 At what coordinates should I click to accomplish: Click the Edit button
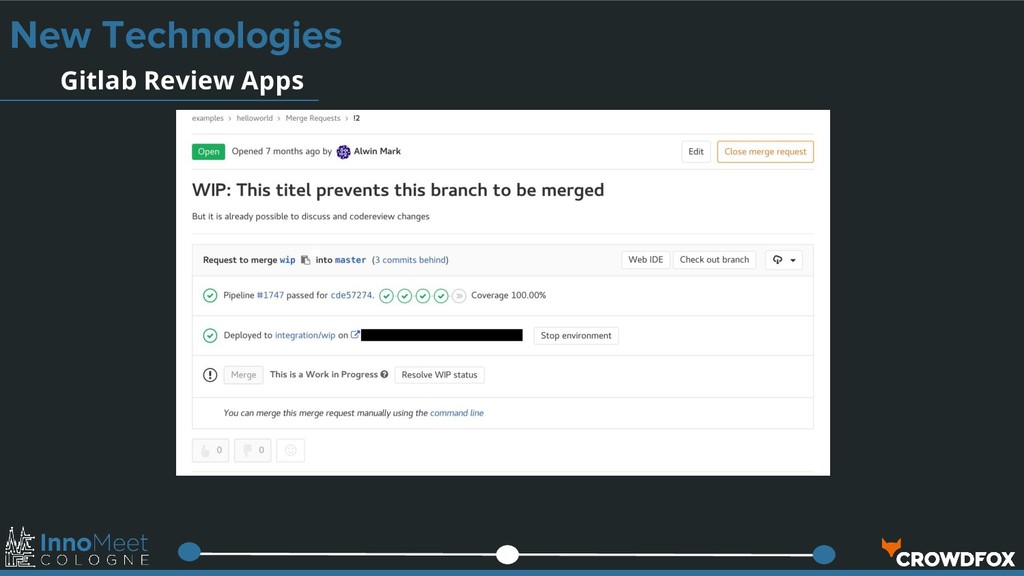point(696,152)
